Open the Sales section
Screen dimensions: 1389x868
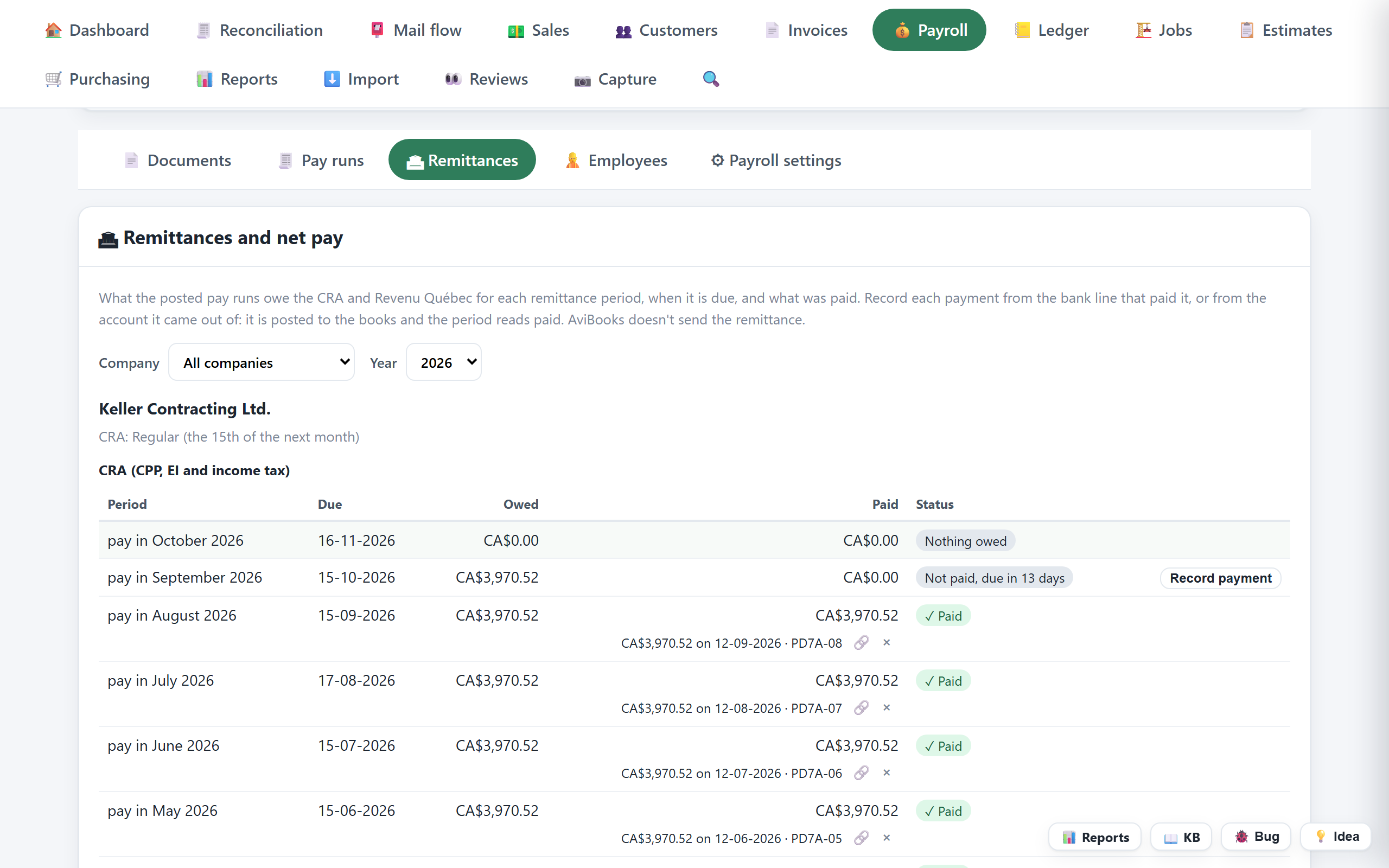click(538, 30)
